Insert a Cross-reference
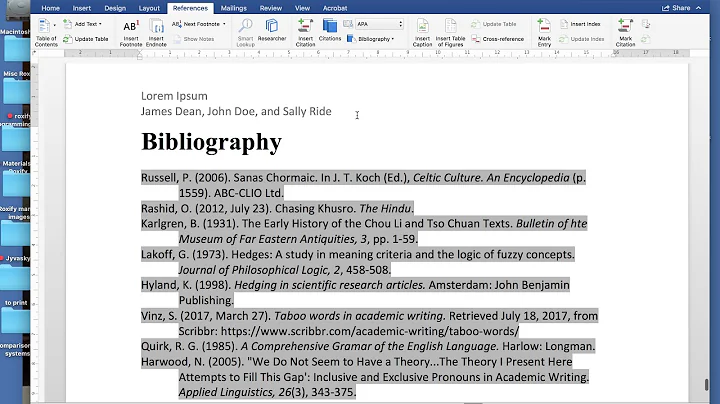 point(497,39)
